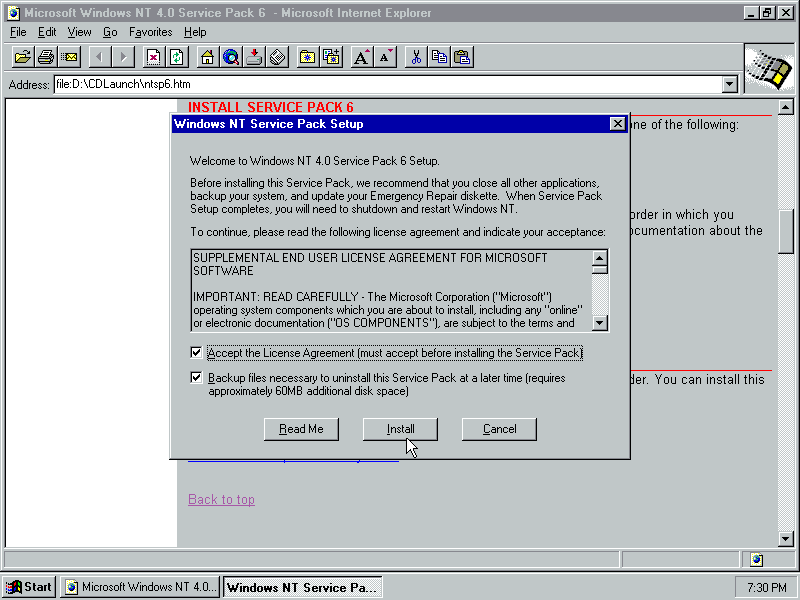
Task: Uncheck Accept the License Agreement checkbox
Action: [x=196, y=353]
